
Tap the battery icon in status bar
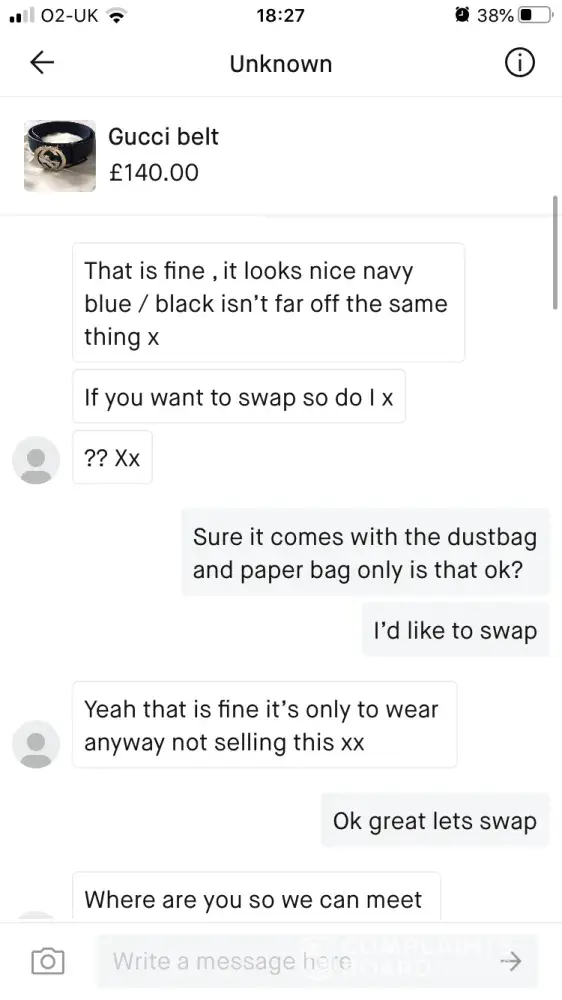(x=536, y=15)
